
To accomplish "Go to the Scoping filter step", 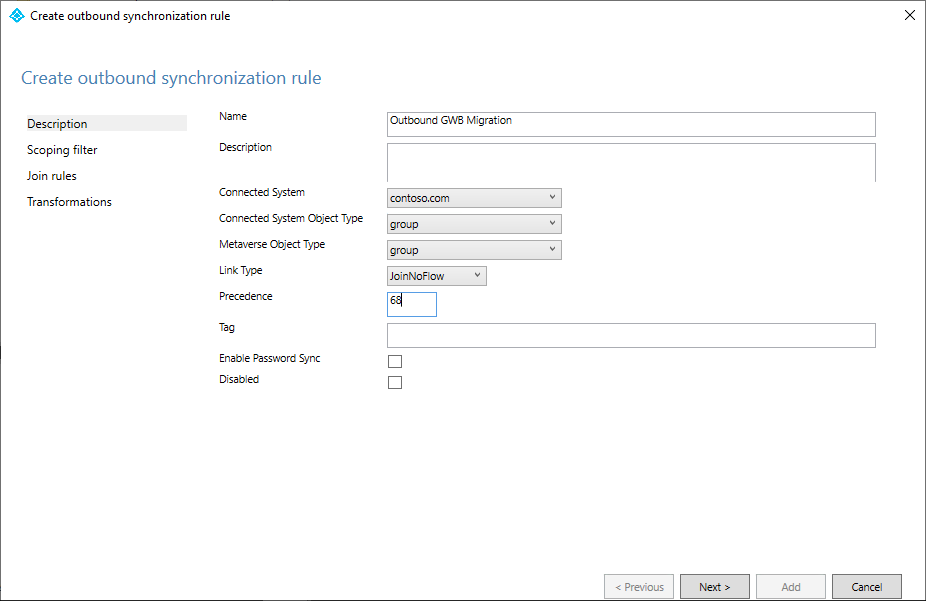I will (x=62, y=150).
